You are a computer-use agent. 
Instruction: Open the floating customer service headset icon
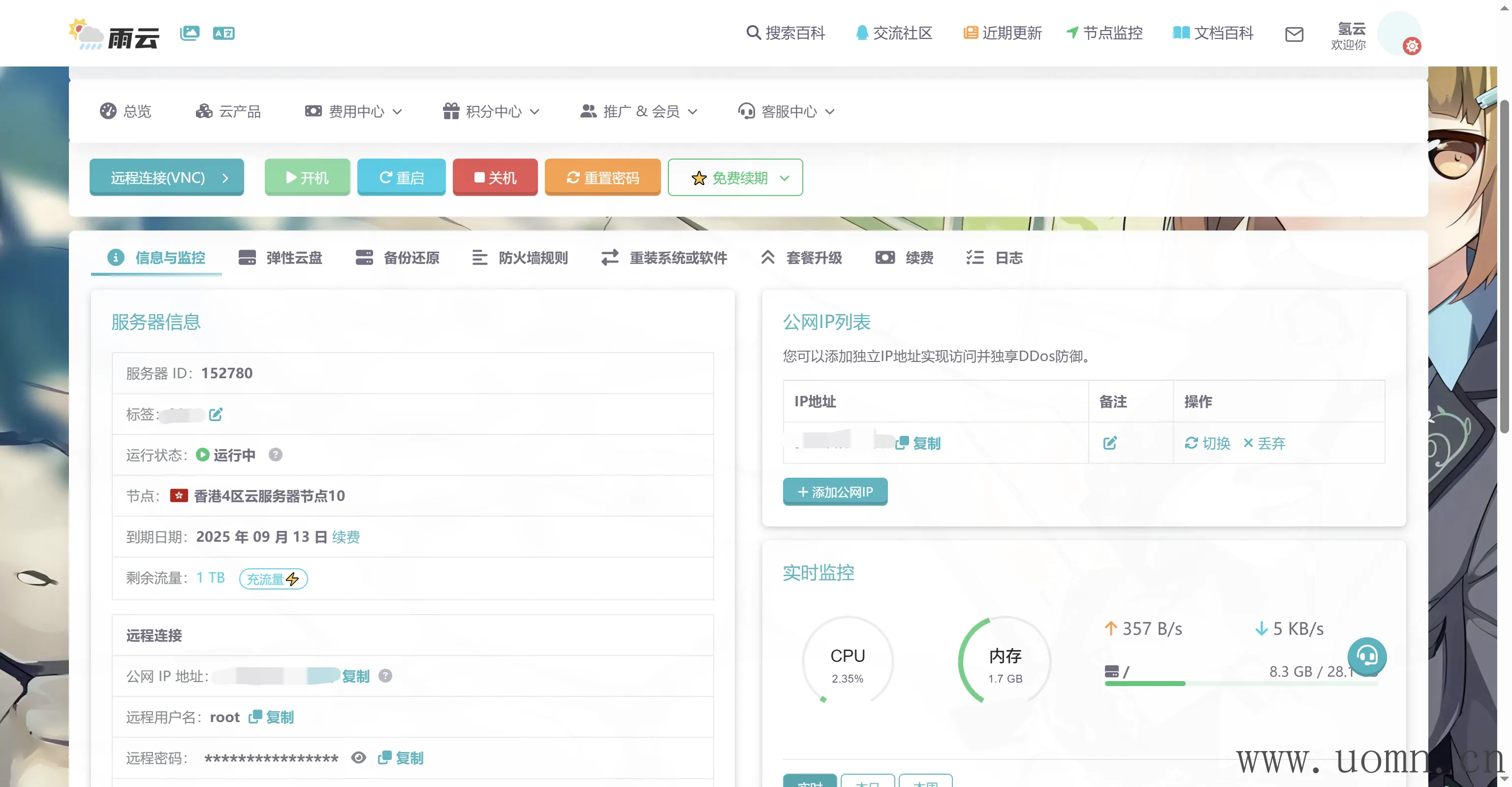tap(1366, 656)
